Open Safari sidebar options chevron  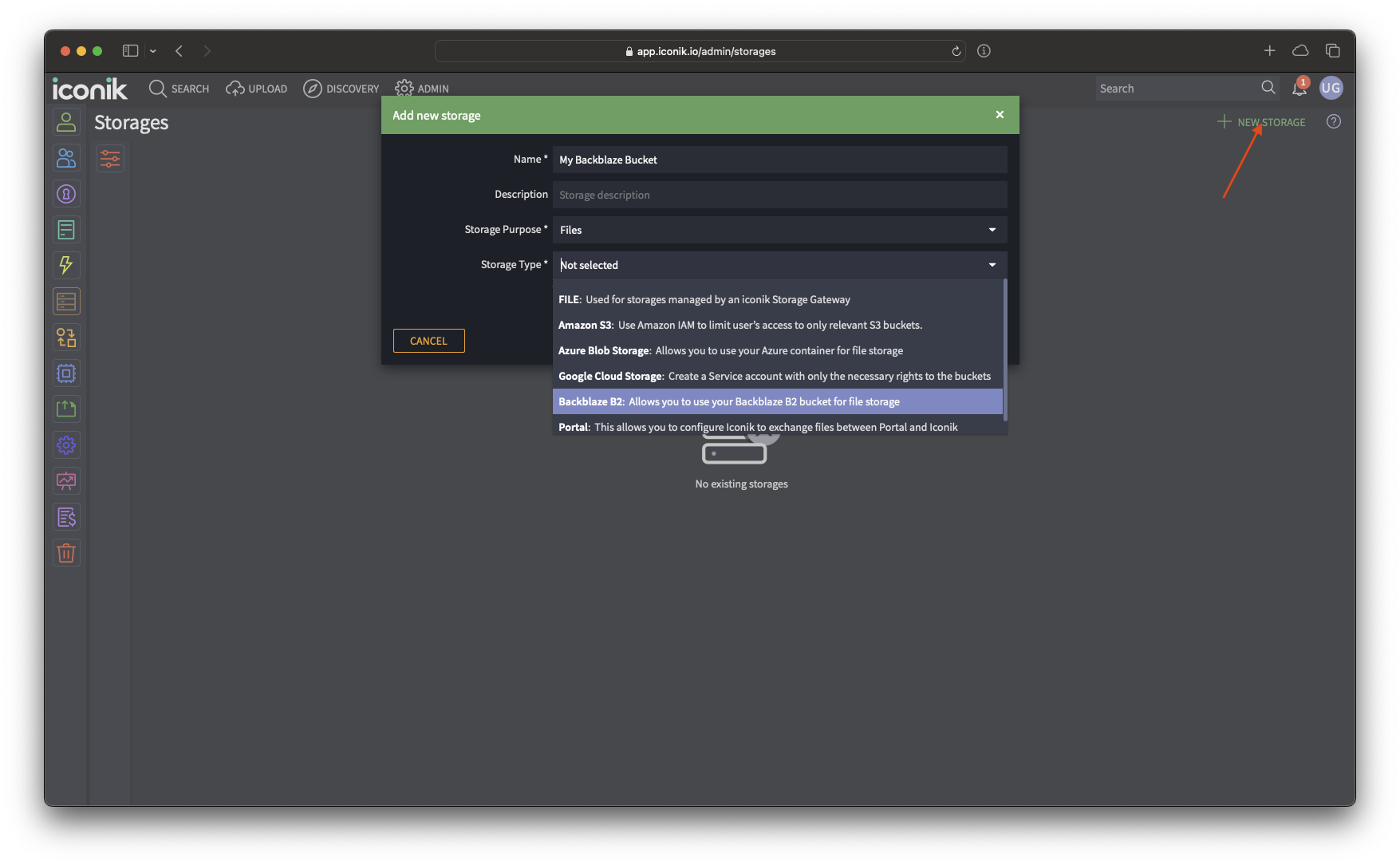(x=153, y=51)
